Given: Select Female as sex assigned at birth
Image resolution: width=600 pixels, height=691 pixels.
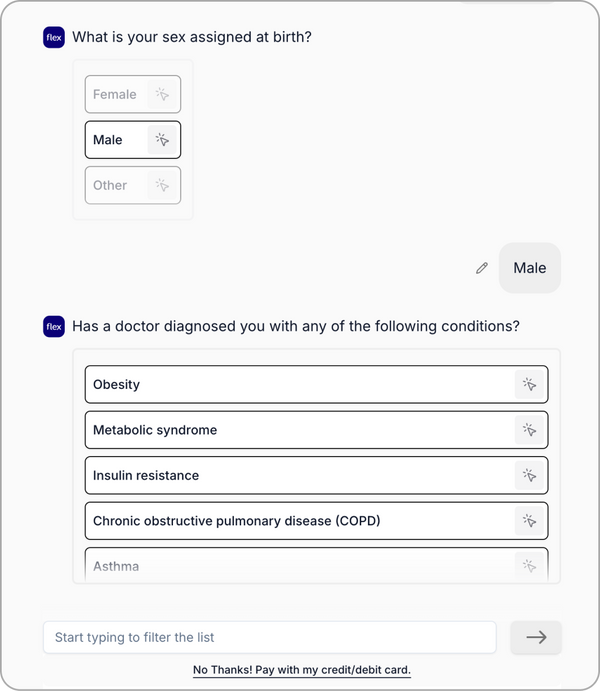Looking at the screenshot, I should [115, 95].
